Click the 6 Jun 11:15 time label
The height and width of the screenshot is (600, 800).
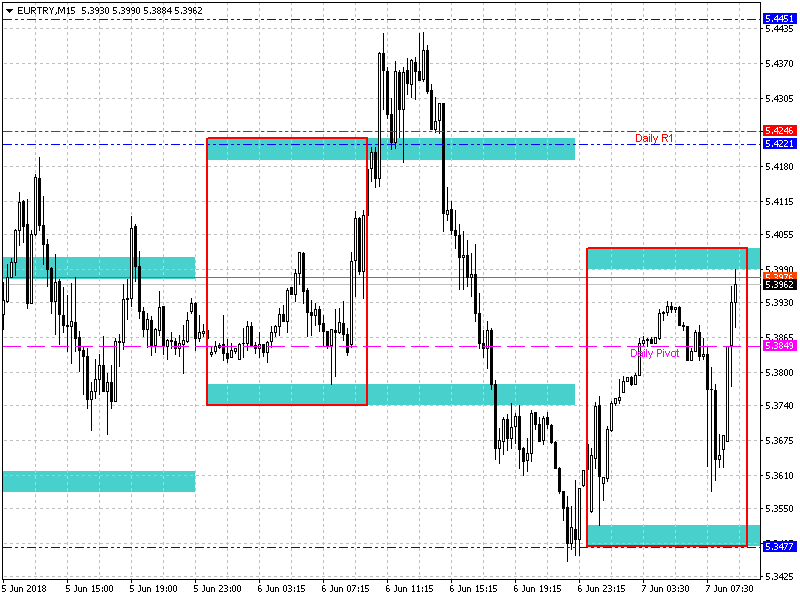[x=410, y=589]
